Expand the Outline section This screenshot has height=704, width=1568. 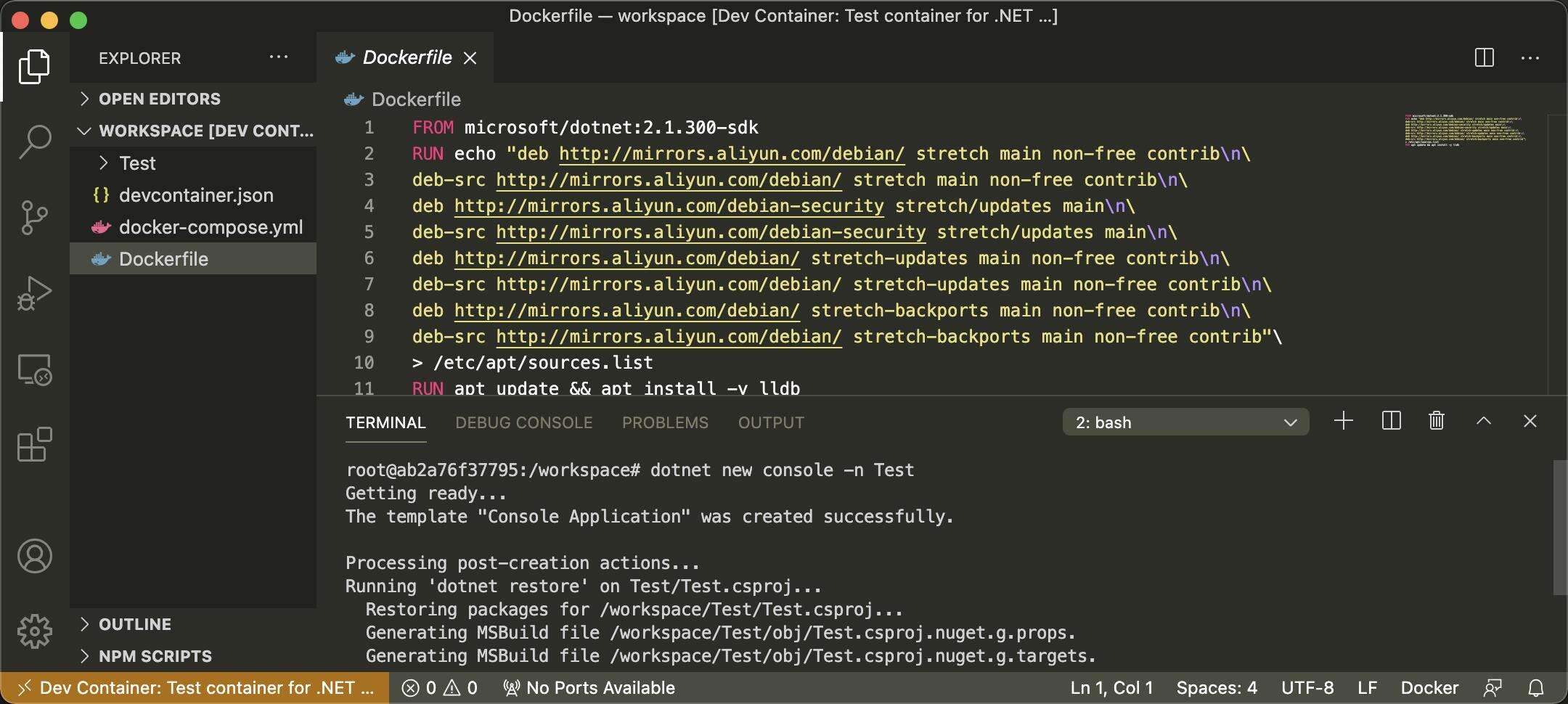[x=193, y=624]
